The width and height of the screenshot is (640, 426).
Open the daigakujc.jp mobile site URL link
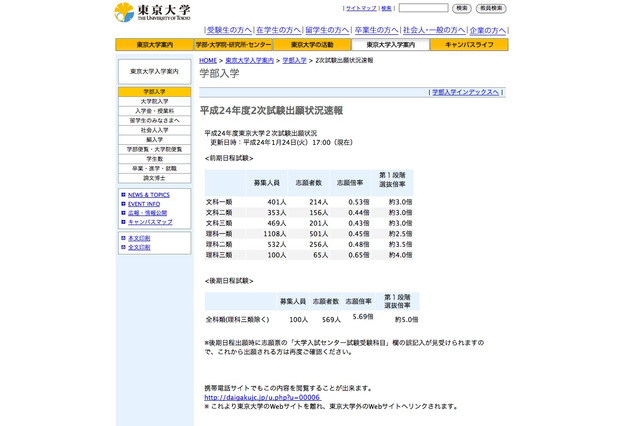tap(262, 397)
